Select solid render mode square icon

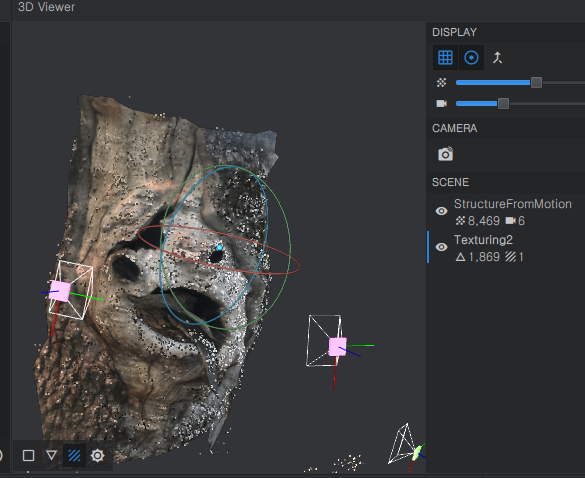pyautogui.click(x=28, y=455)
